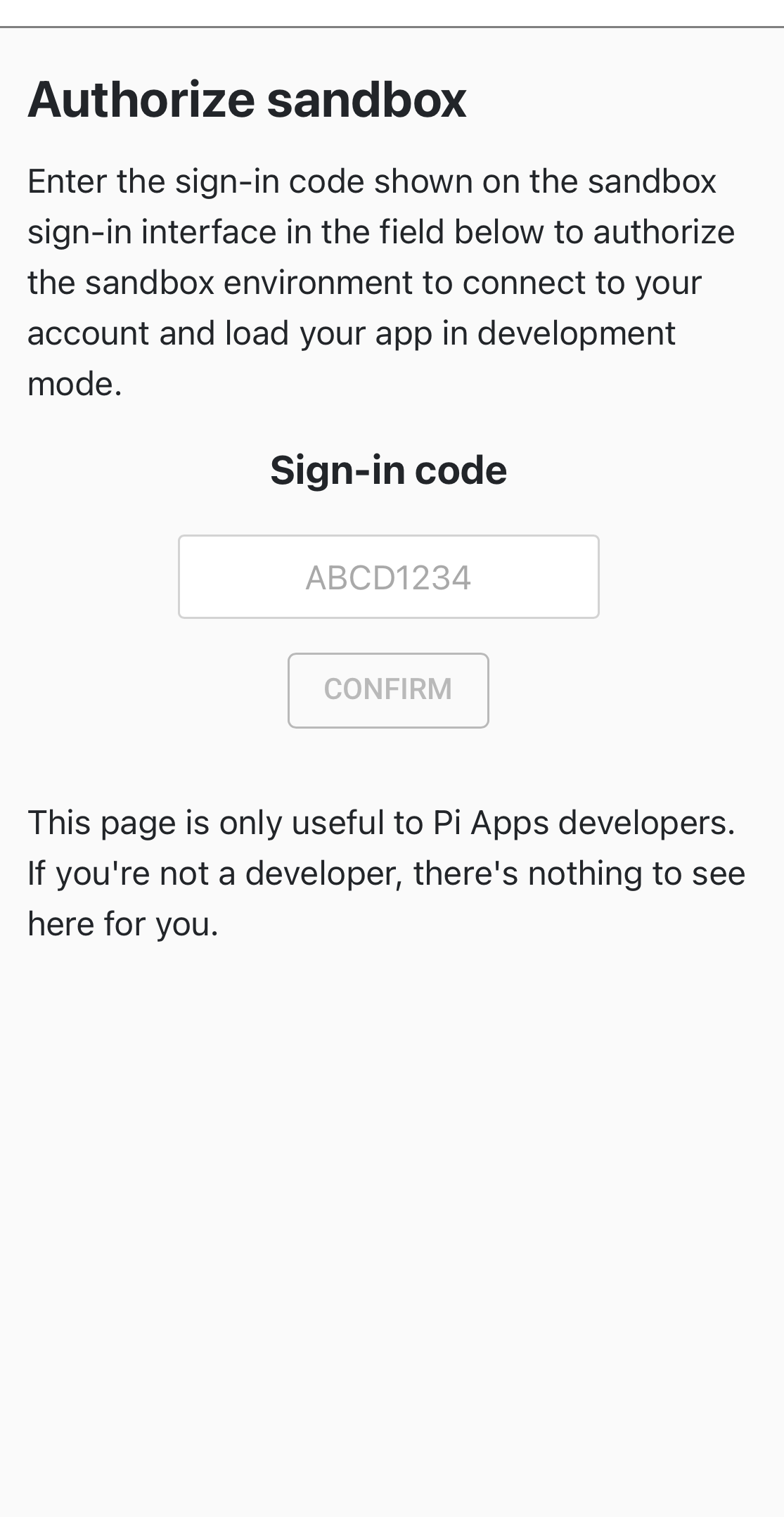Click the horizontal divider line at top
784x1517 pixels.
[392, 27]
